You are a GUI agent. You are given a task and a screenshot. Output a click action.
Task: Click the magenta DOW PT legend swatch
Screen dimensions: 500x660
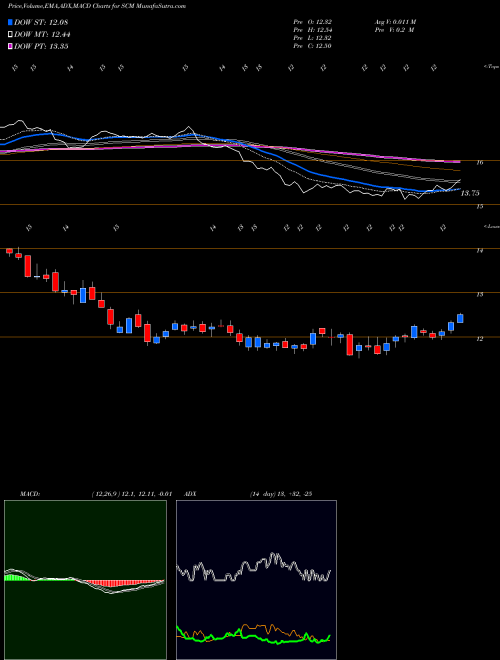[10, 46]
